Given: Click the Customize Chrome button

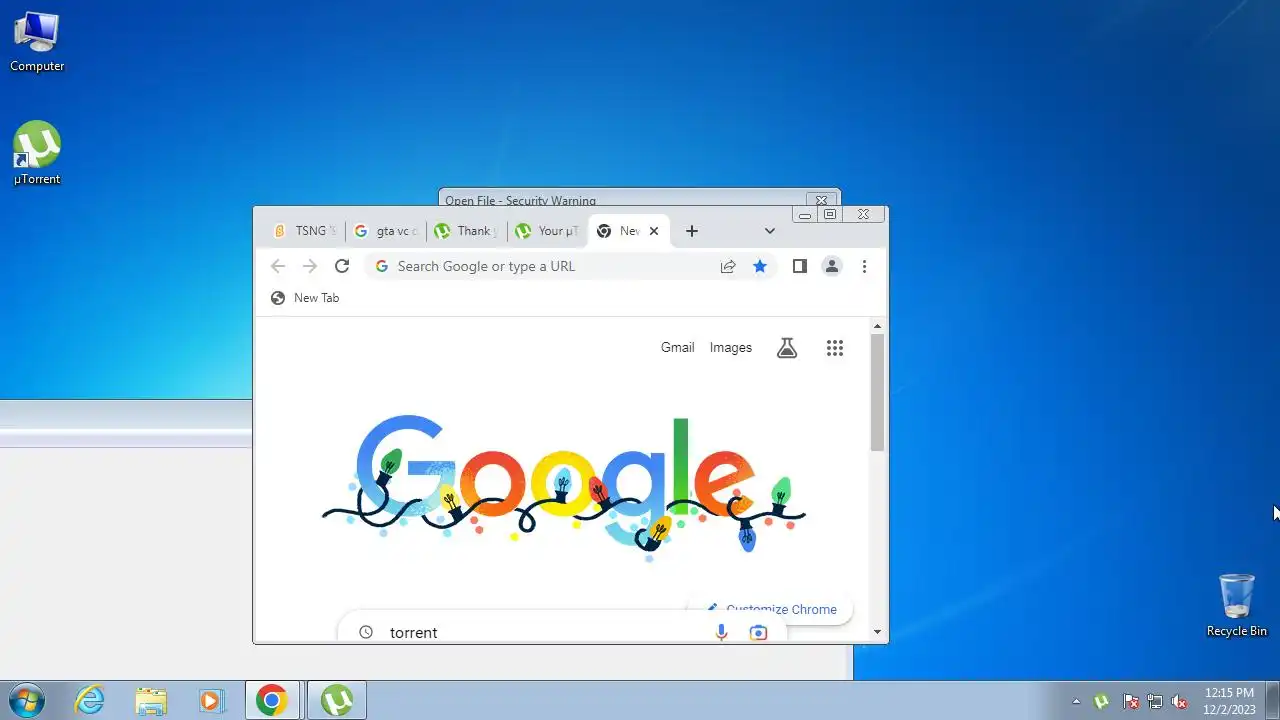Looking at the screenshot, I should 771,609.
